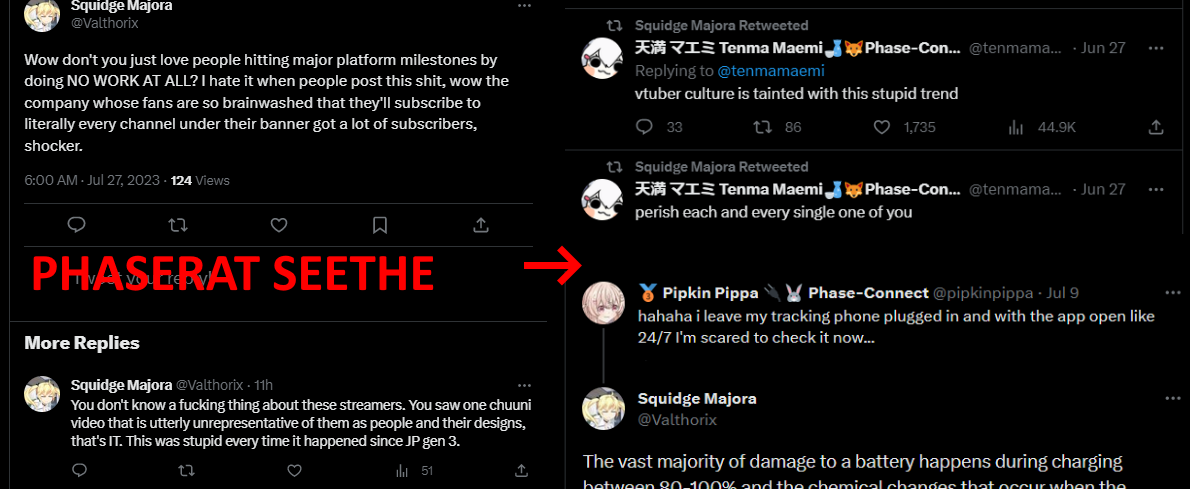Open more options on 'perish each' tweet
The image size is (1190, 489).
point(1156,189)
